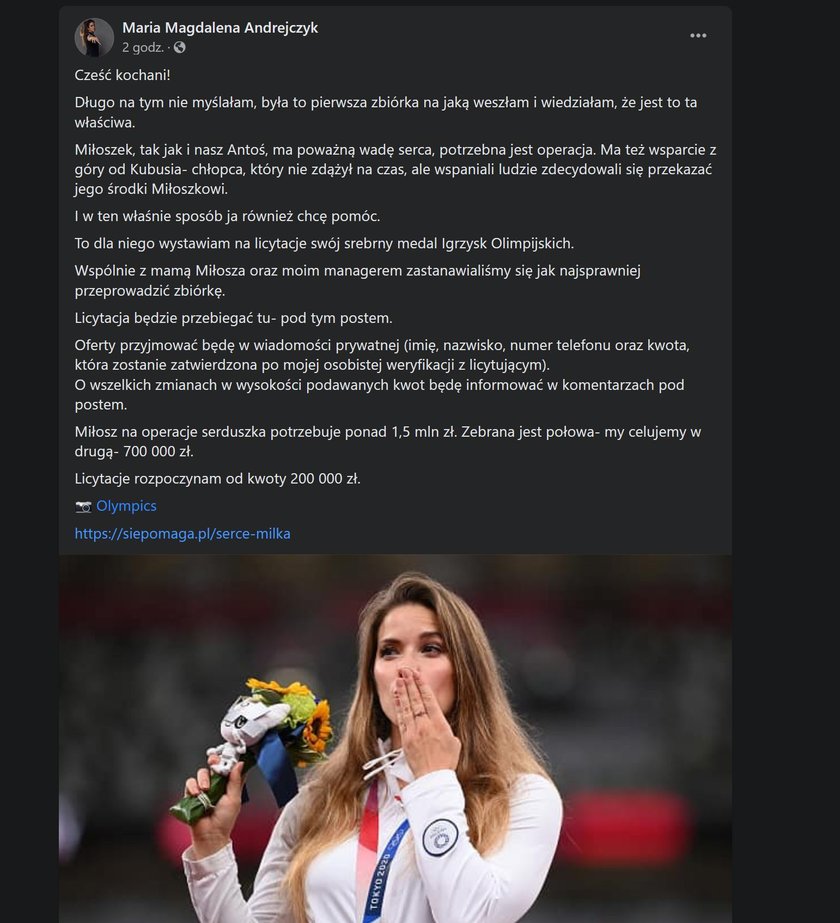The width and height of the screenshot is (840, 923).
Task: Open Maria Magdalena Andrejczyk's profile name link
Action: pos(220,28)
